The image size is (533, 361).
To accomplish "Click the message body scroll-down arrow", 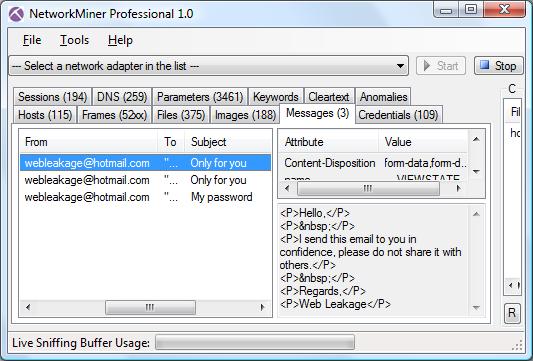I will [476, 308].
